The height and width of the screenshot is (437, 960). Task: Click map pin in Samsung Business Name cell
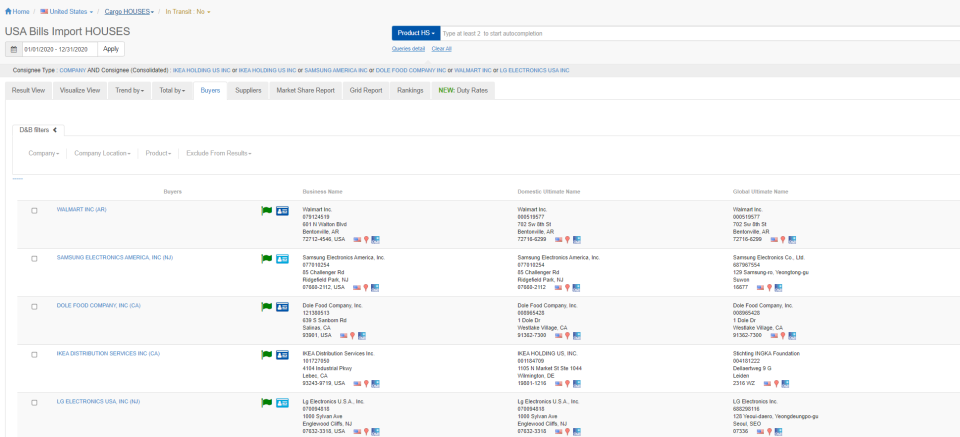click(366, 288)
